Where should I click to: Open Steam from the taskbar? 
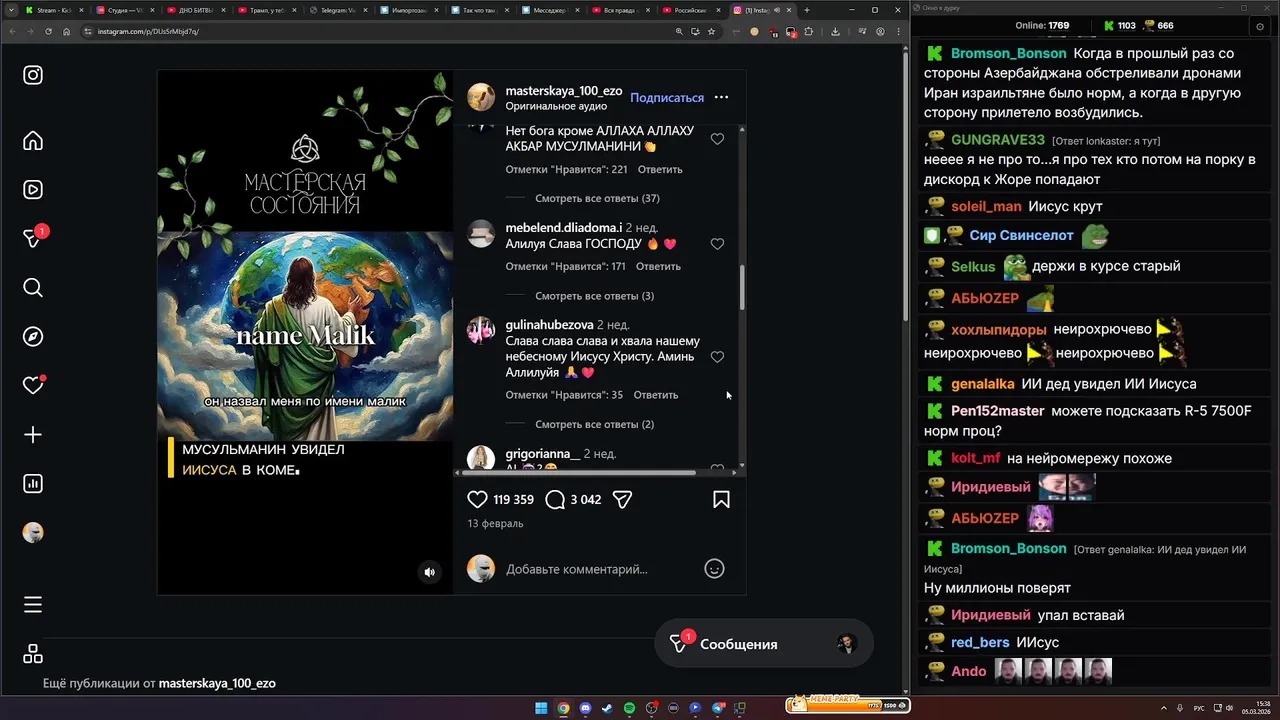tap(607, 708)
